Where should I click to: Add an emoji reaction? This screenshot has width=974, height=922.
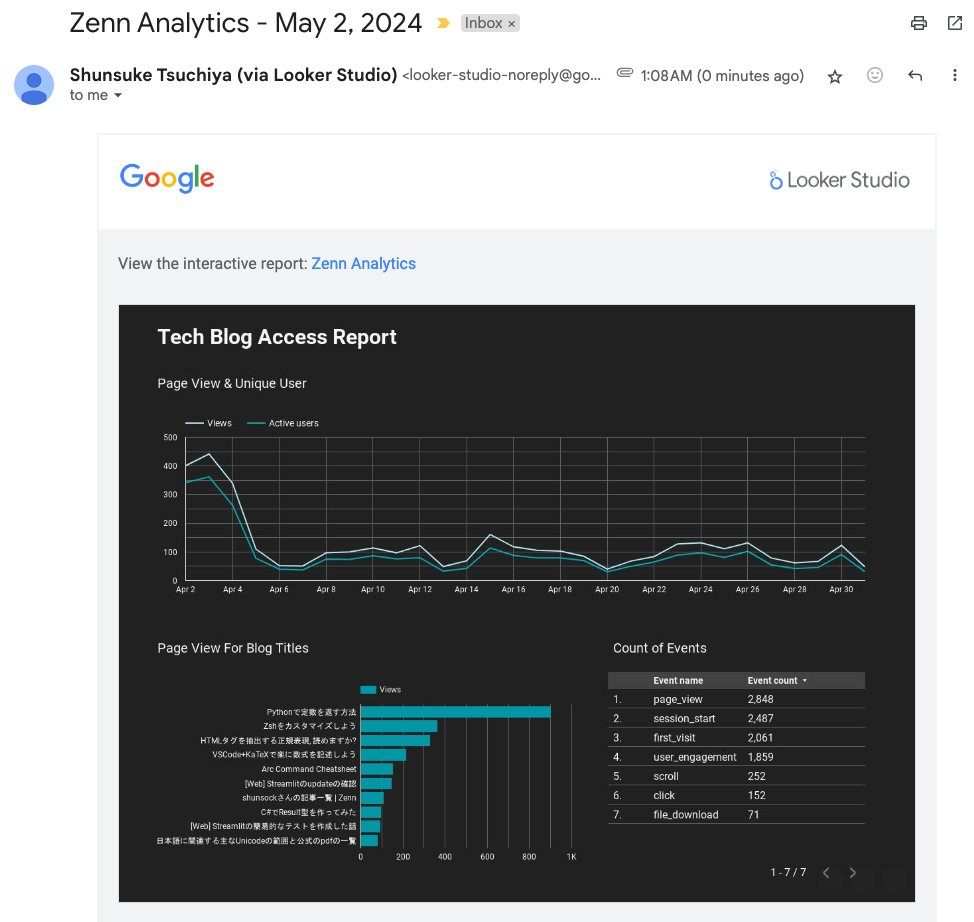[x=875, y=75]
